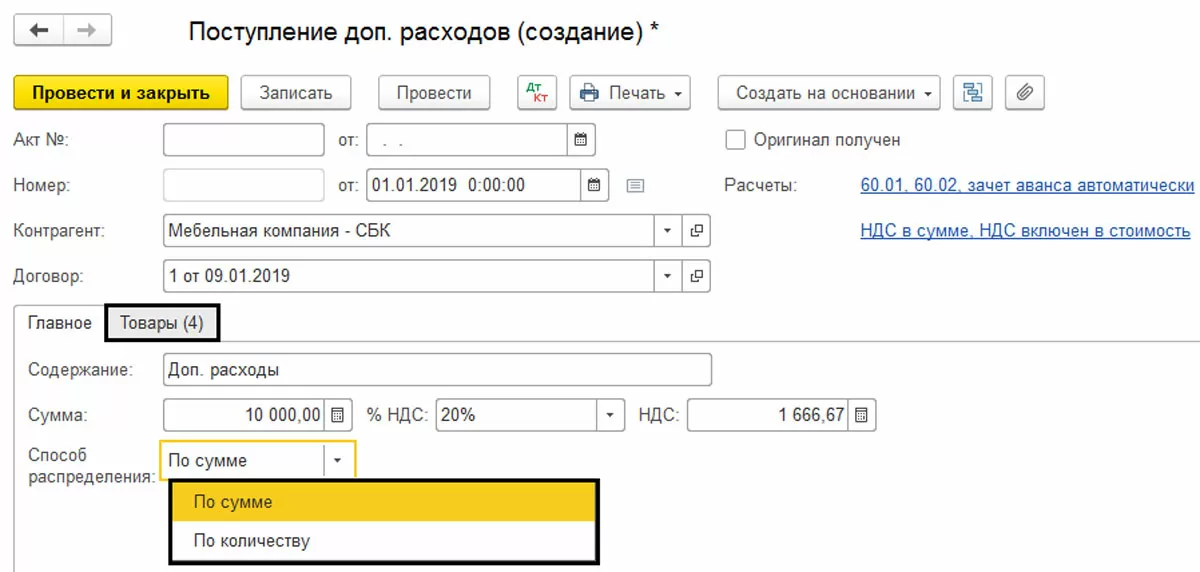1200x572 pixels.
Task: Open the НДС в сумме link
Action: click(1025, 231)
